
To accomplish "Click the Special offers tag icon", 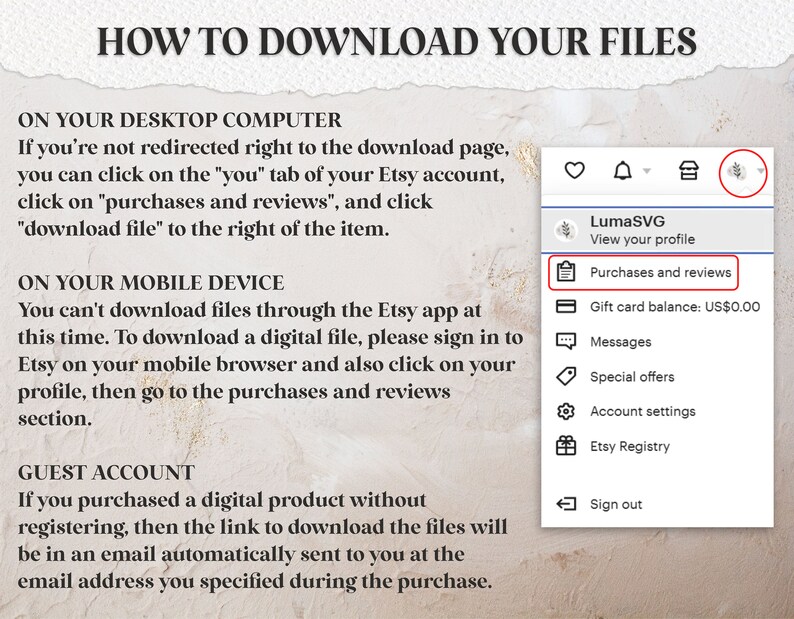I will [566, 376].
